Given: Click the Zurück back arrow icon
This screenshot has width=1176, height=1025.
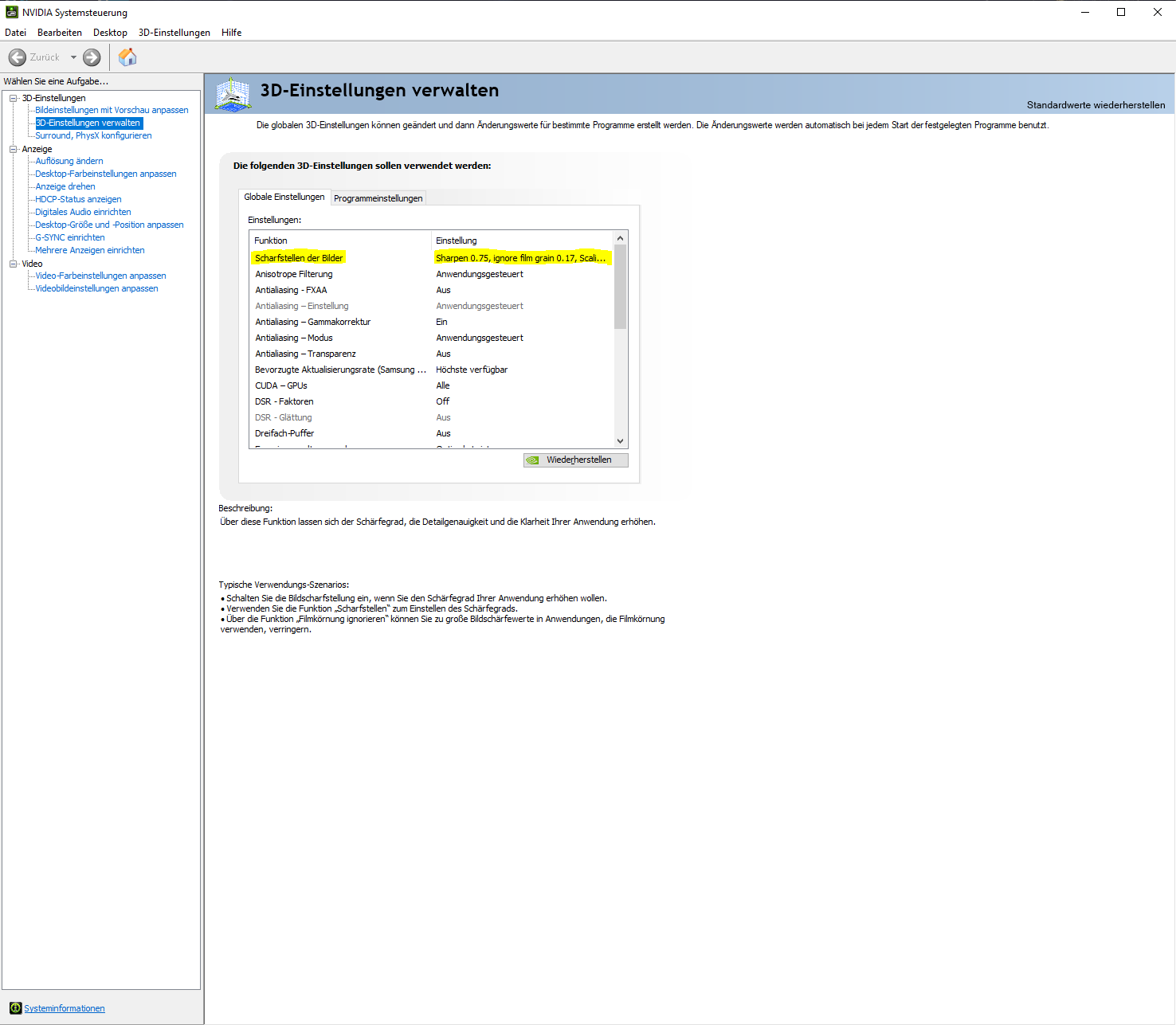Looking at the screenshot, I should click(x=17, y=57).
